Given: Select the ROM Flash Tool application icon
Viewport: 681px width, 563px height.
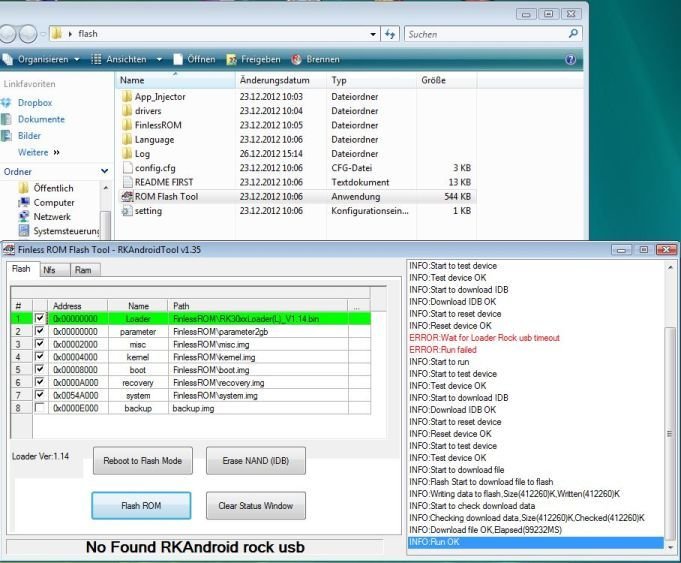Looking at the screenshot, I should pyautogui.click(x=127, y=196).
